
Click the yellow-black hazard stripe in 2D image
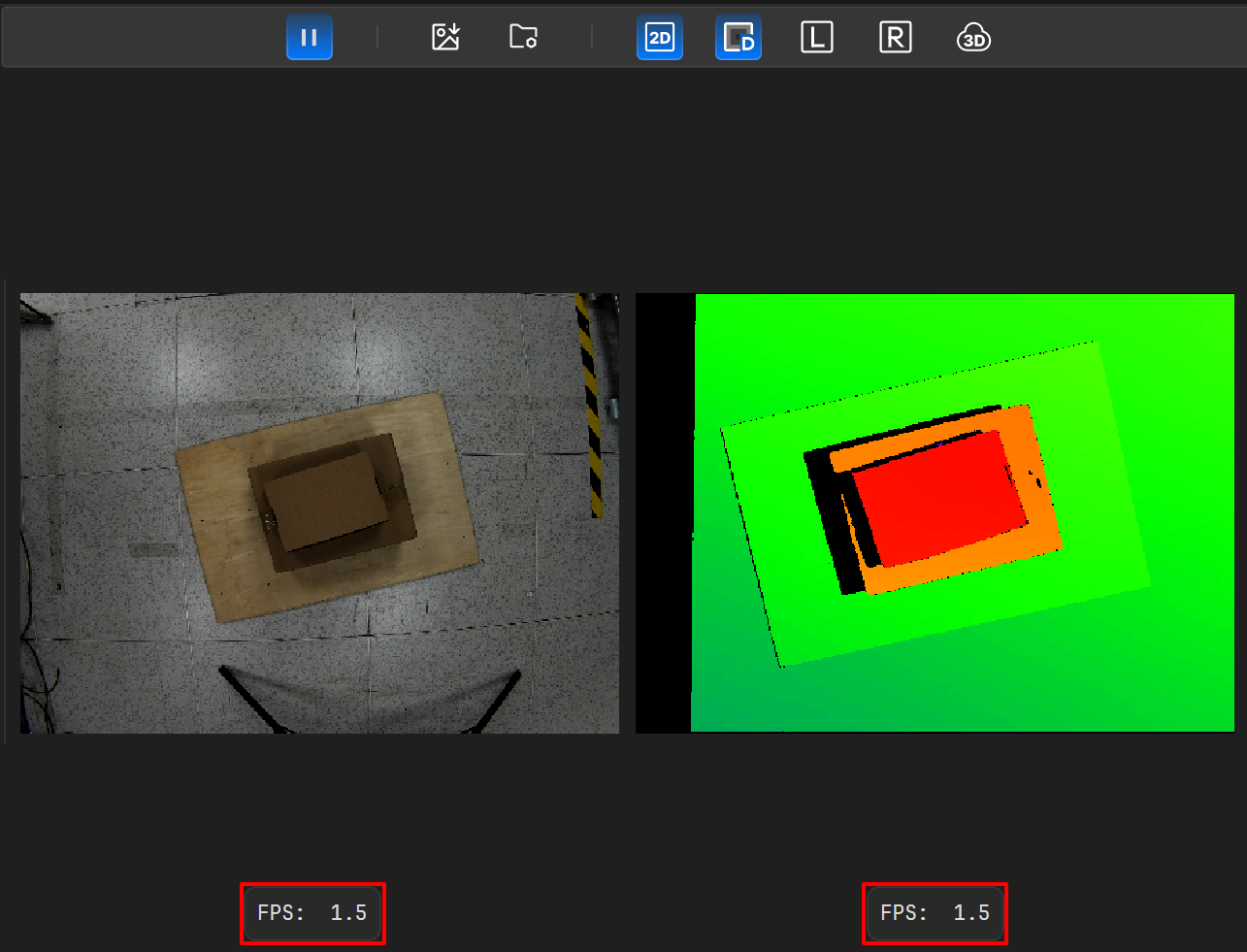(x=590, y=408)
